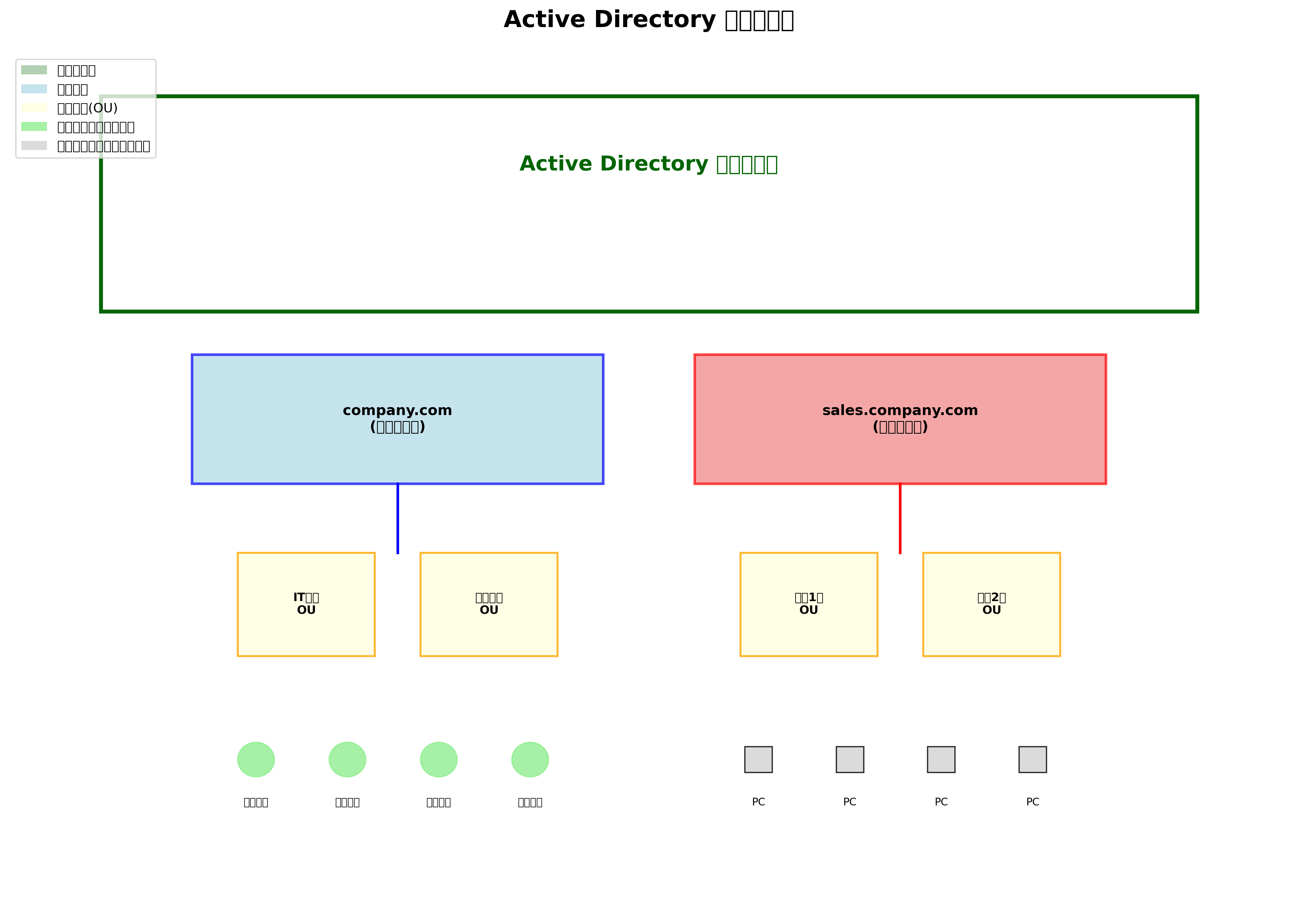Click the green Active Directory forest heading

point(648,164)
